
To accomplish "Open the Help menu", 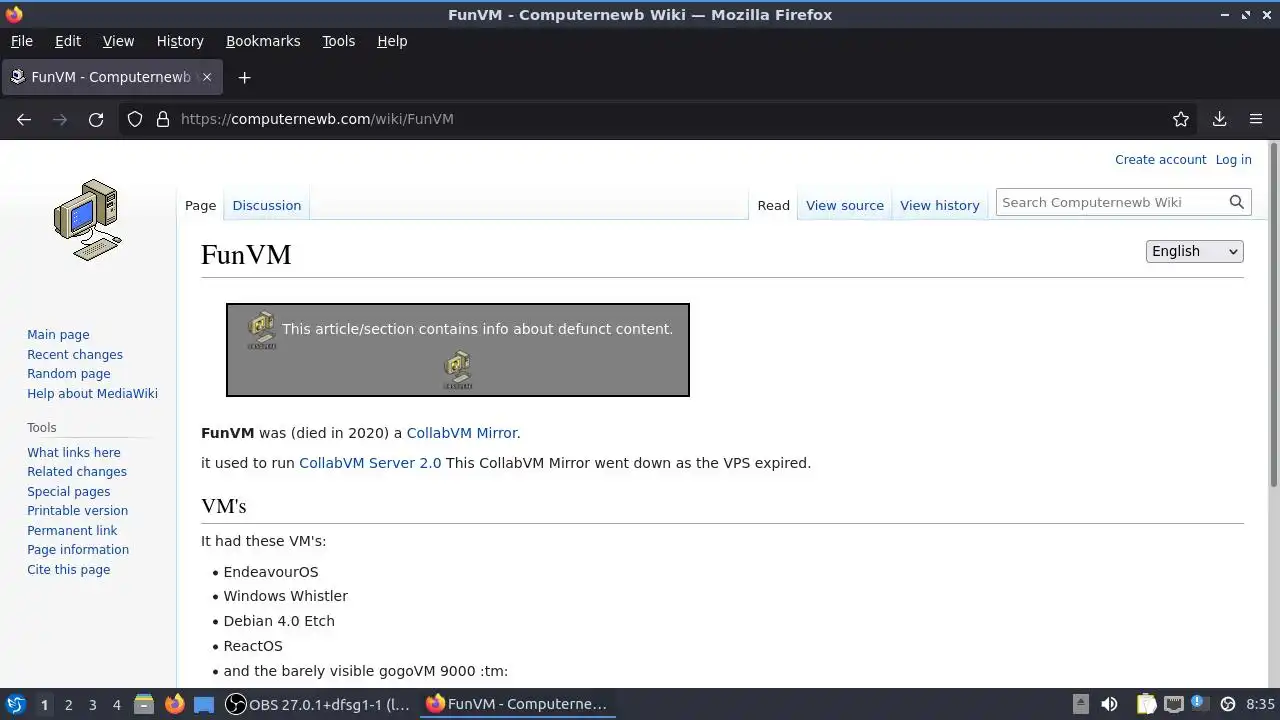I will [x=392, y=41].
